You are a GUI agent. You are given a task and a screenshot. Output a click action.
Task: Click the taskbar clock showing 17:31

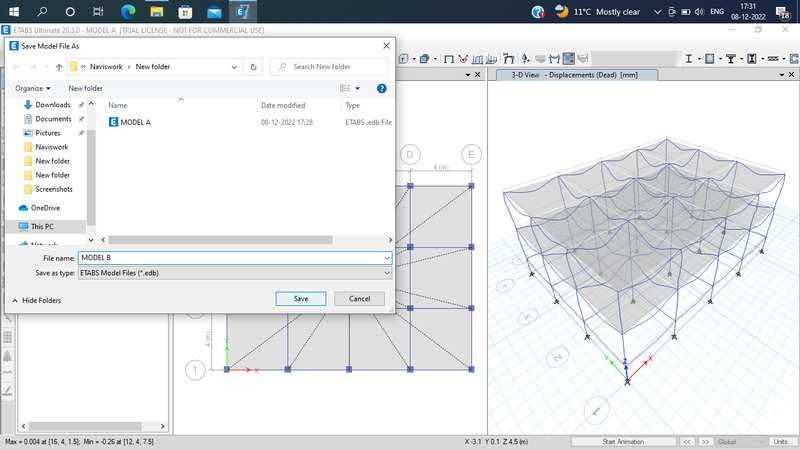[x=748, y=11]
